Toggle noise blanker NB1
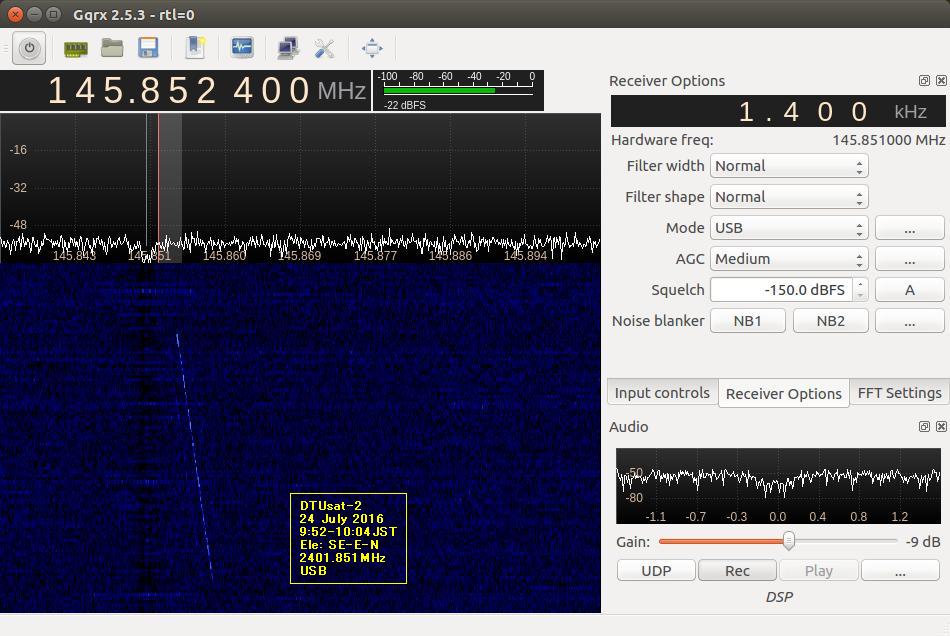 748,320
